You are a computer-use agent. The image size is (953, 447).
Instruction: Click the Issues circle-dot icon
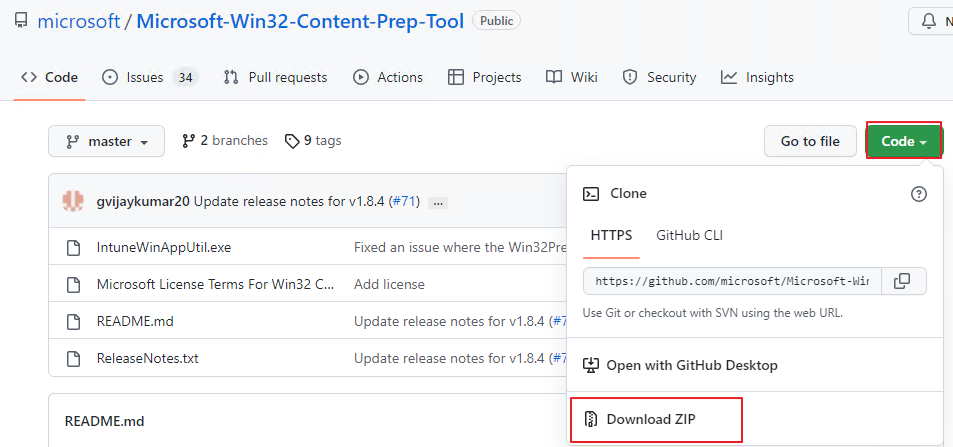click(110, 77)
